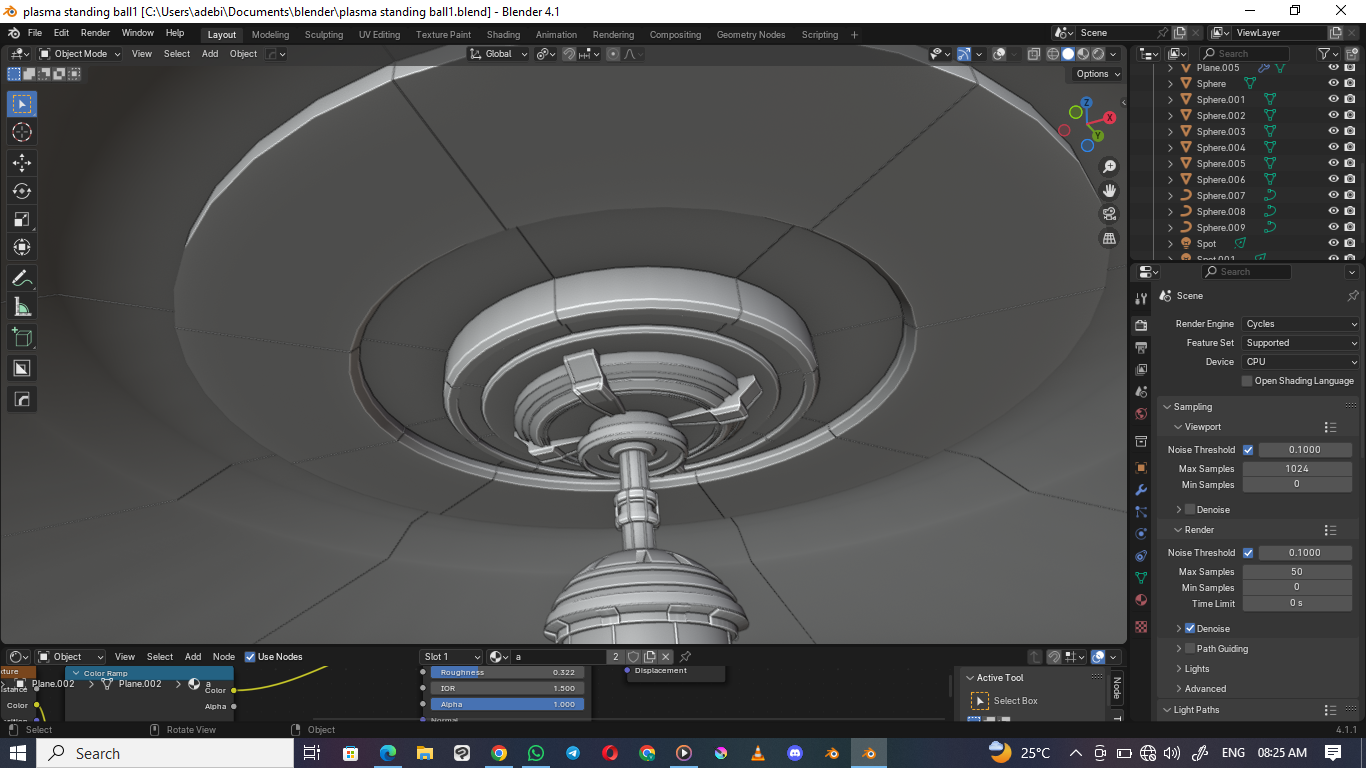Switch to the Shading workspace tab
This screenshot has height=768, width=1366.
point(503,34)
